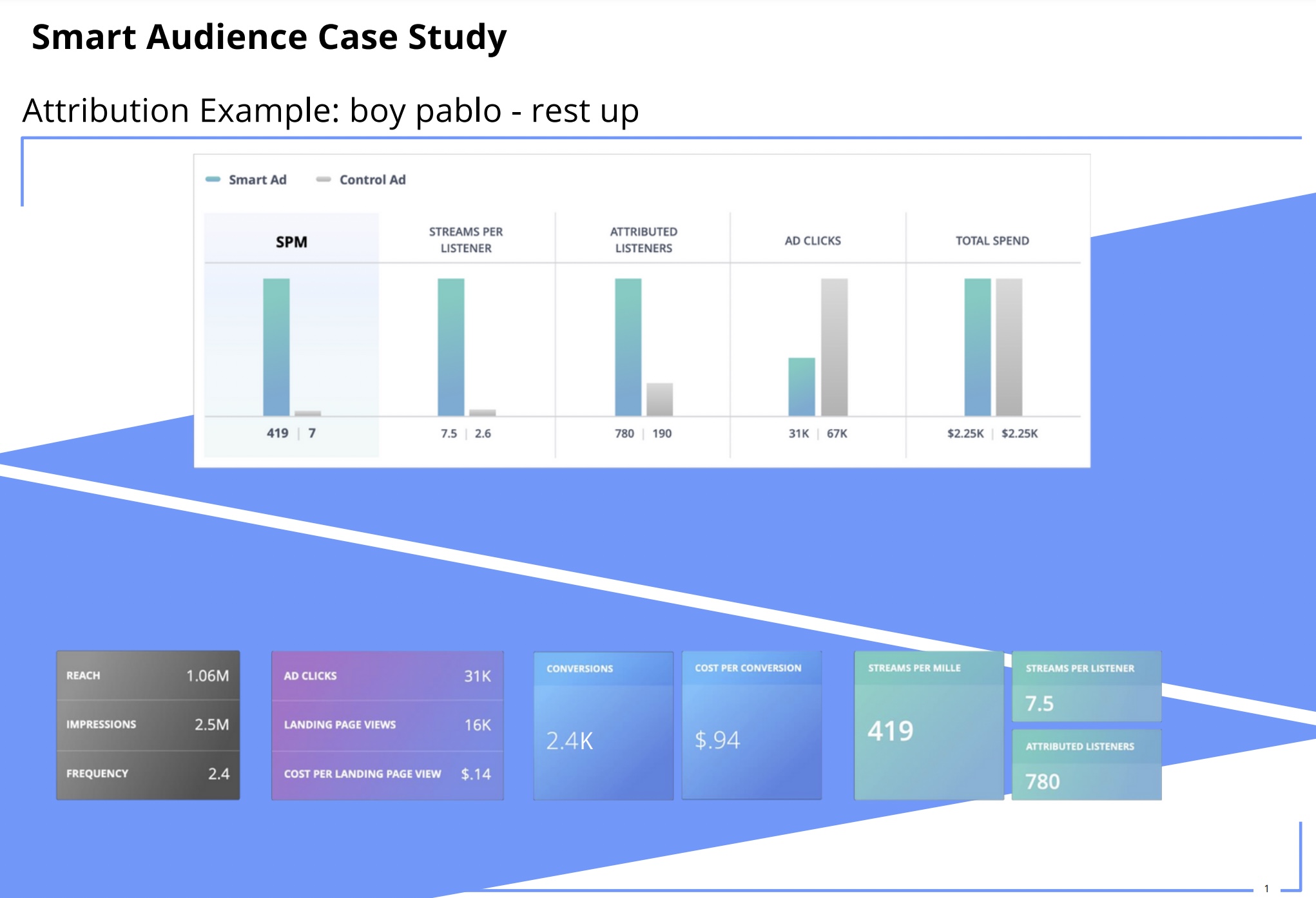
Task: Click the $.14 cost value
Action: click(x=476, y=774)
